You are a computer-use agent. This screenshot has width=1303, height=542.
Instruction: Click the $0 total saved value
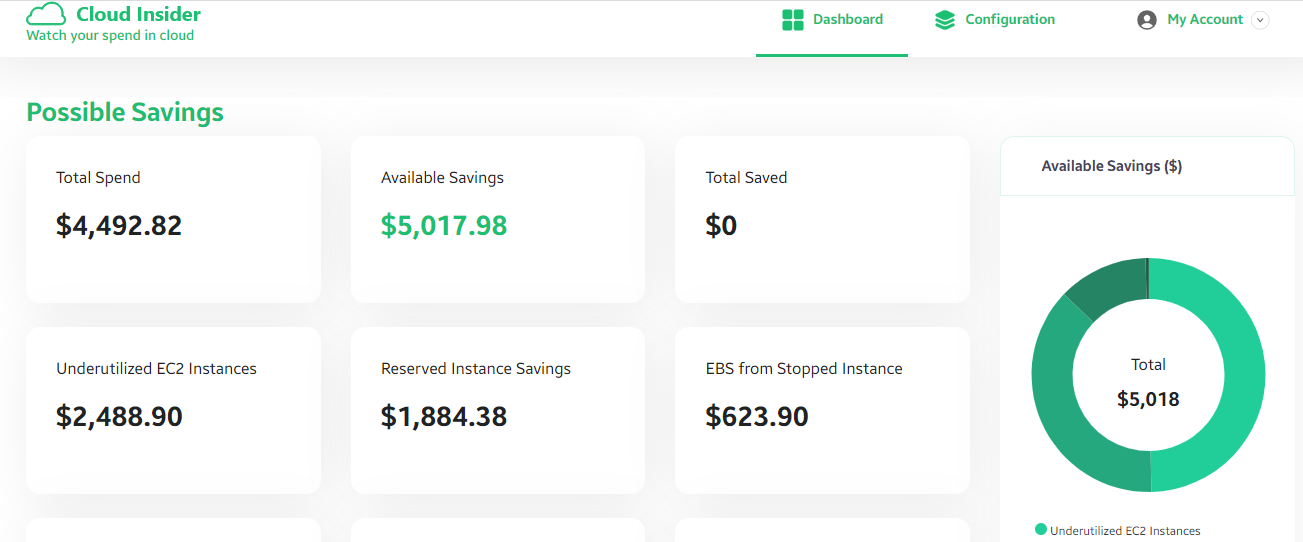click(x=721, y=225)
